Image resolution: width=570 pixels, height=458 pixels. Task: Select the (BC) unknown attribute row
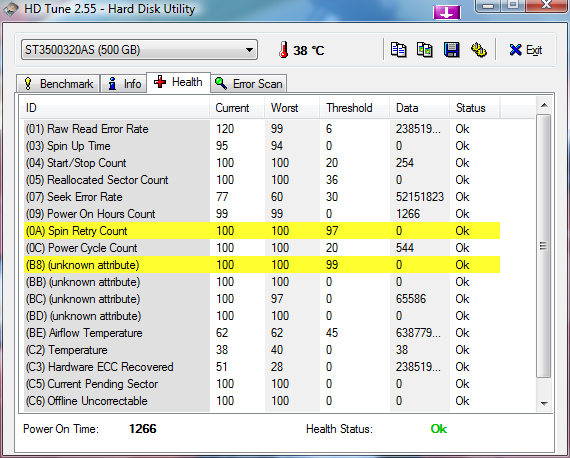point(262,299)
